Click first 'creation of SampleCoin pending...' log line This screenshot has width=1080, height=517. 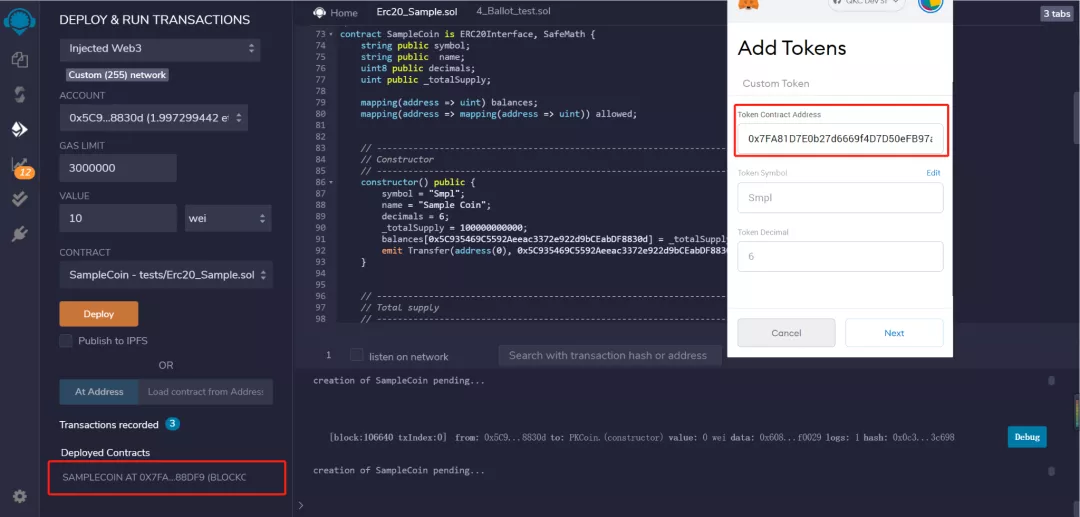(399, 381)
